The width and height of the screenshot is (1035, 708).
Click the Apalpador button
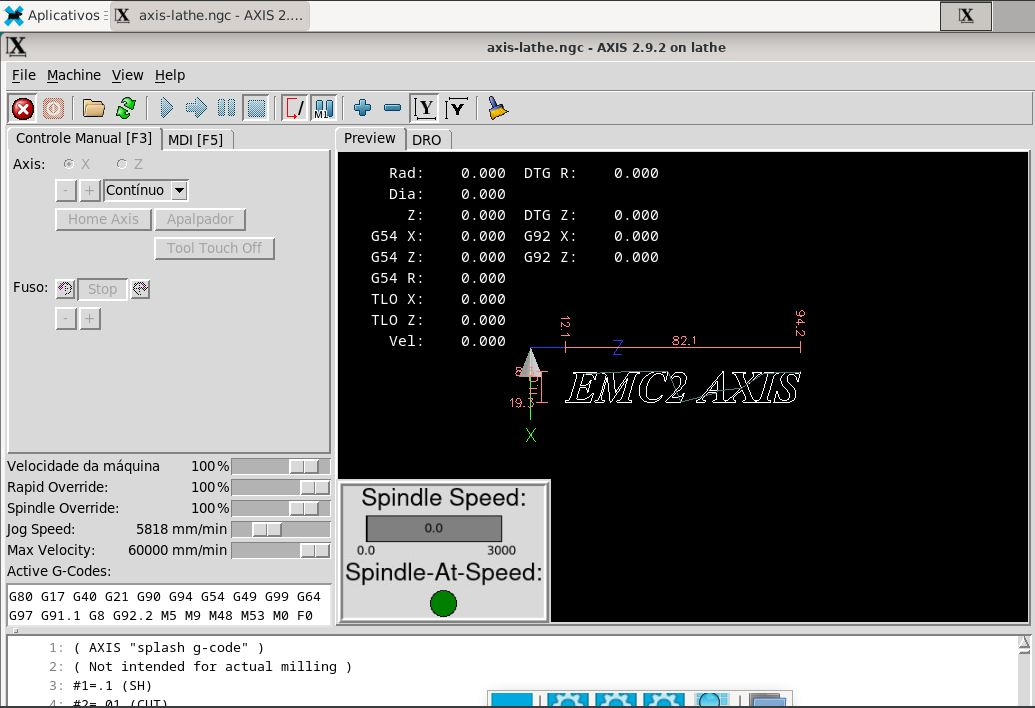(200, 219)
